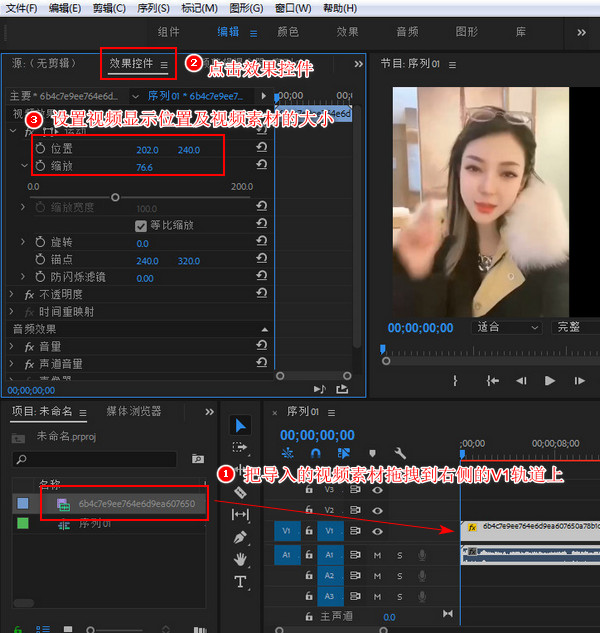The width and height of the screenshot is (600, 633).
Task: Expand the 不透明度 effect
Action: click(11, 294)
